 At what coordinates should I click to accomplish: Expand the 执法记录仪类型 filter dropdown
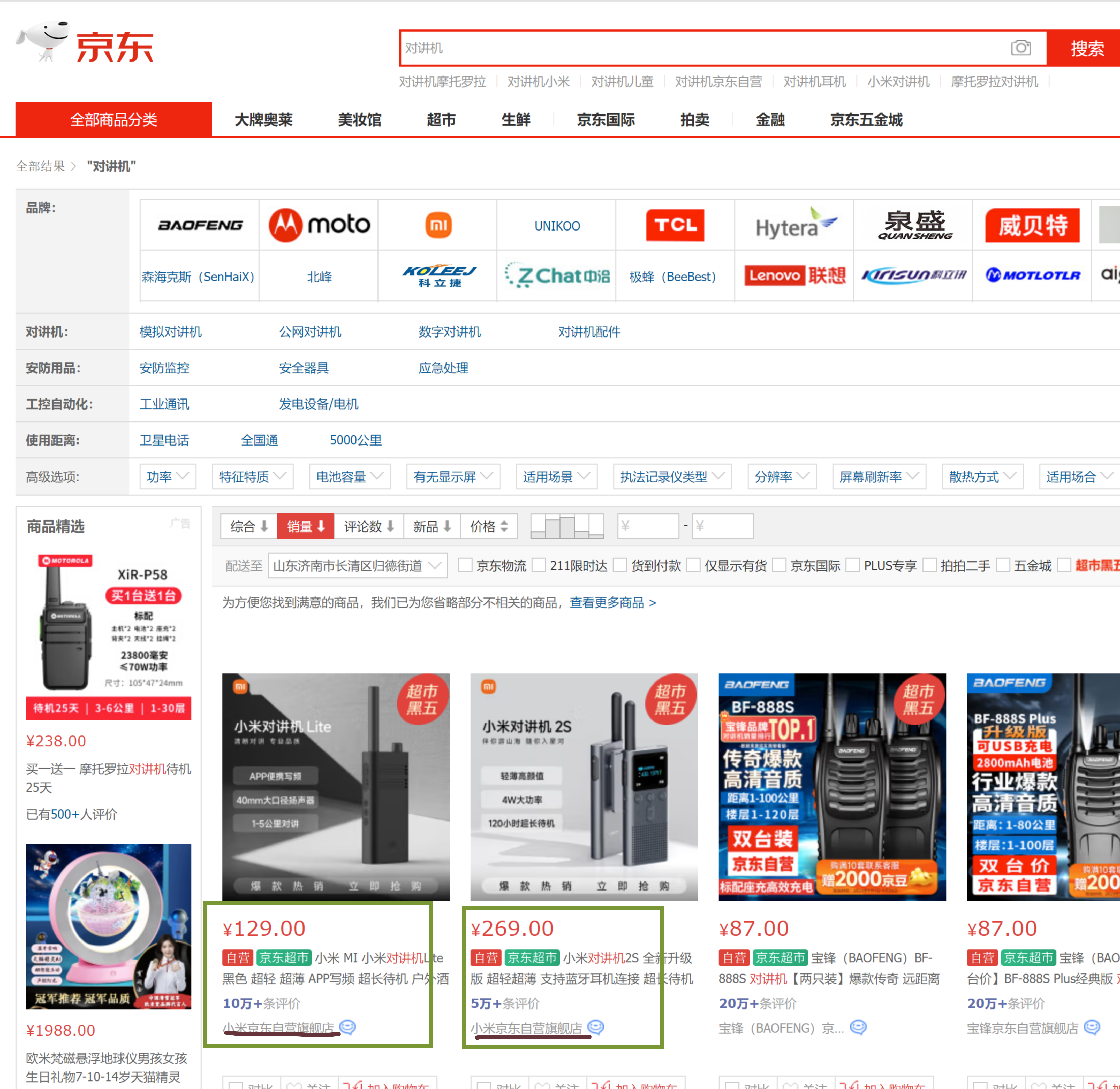[672, 477]
